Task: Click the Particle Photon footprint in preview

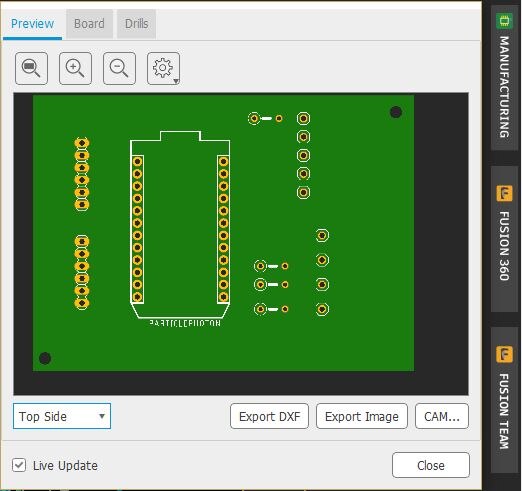Action: (x=180, y=228)
